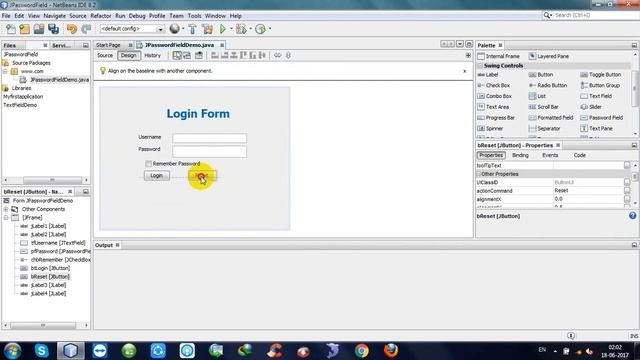Click the Login button in the form
The height and width of the screenshot is (360, 640).
pos(157,176)
